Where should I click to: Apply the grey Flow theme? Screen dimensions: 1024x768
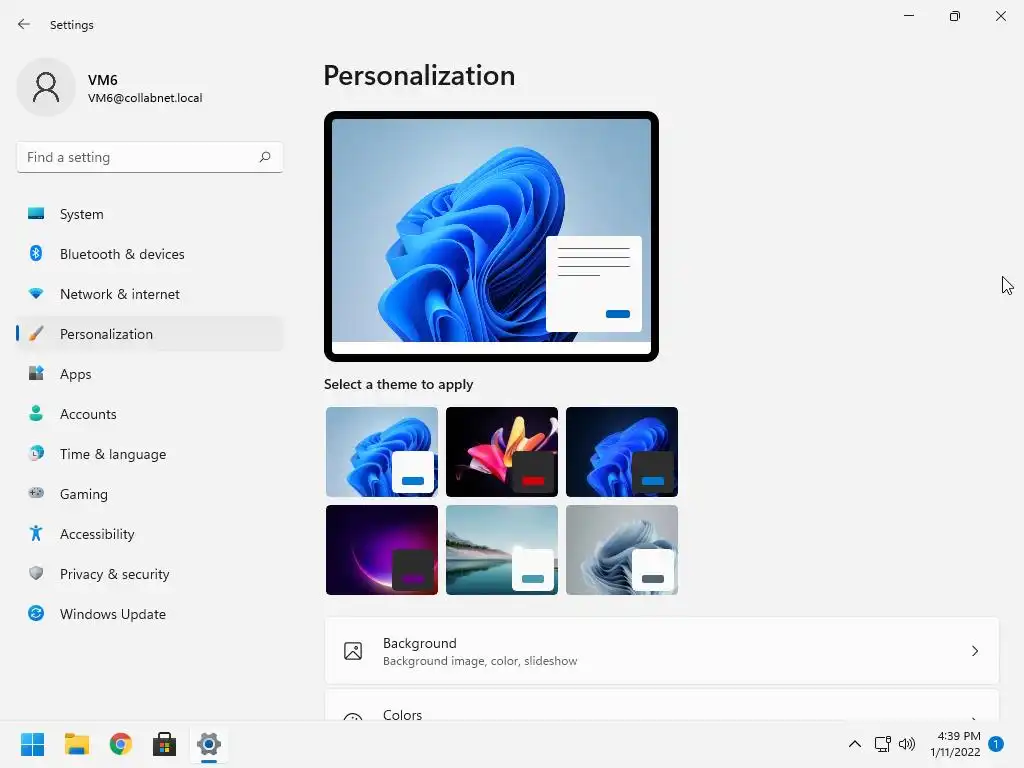point(622,550)
